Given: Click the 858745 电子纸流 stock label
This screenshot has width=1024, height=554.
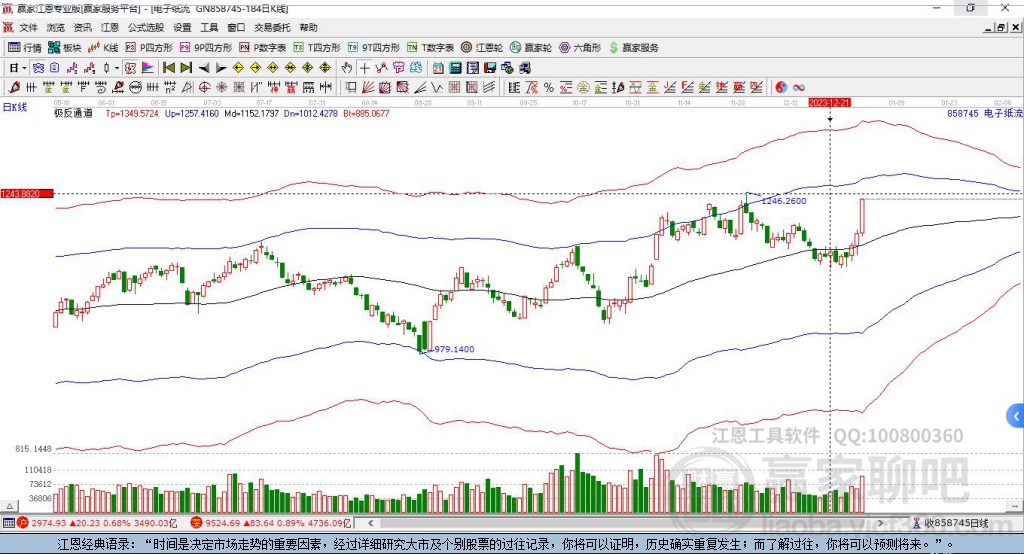Looking at the screenshot, I should [x=984, y=114].
